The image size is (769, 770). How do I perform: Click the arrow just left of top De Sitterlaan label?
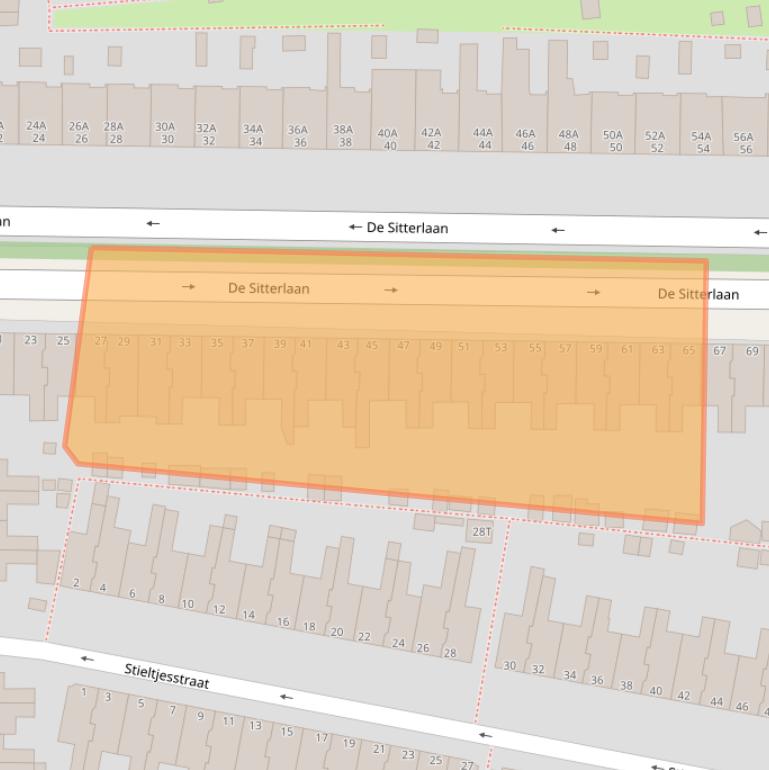tap(354, 228)
